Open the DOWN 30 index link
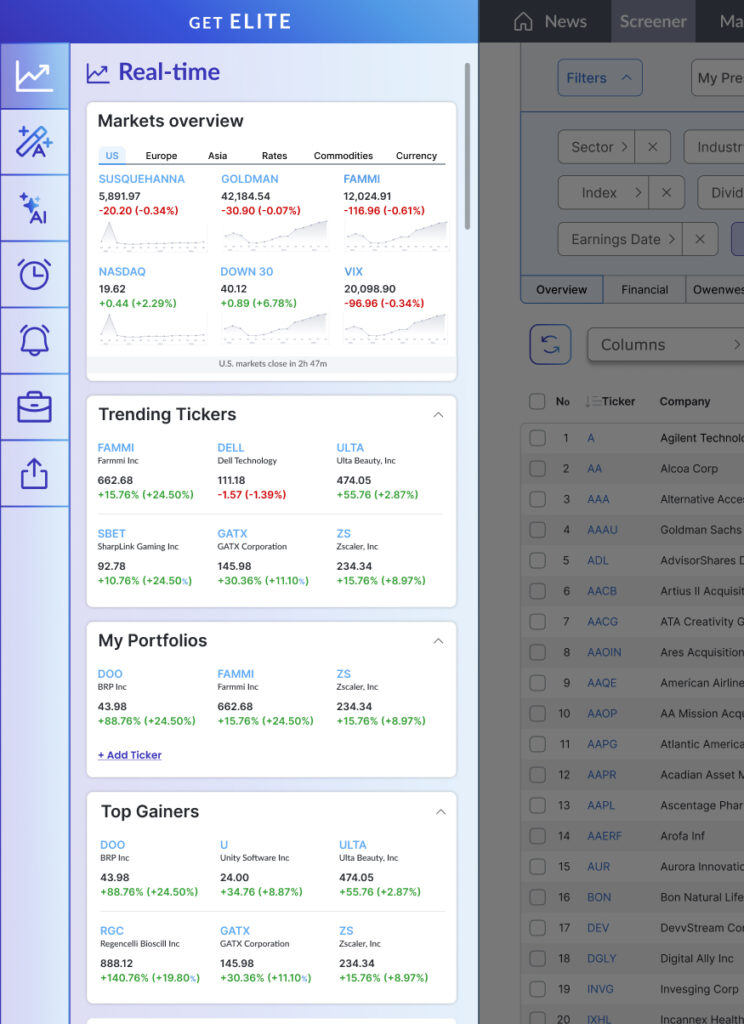 click(247, 272)
